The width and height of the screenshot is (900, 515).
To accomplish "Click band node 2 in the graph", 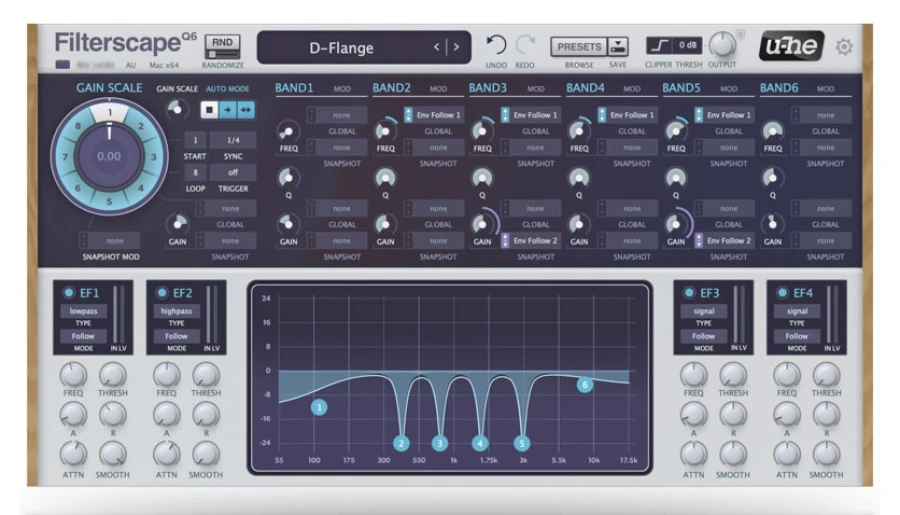I will pyautogui.click(x=401, y=443).
